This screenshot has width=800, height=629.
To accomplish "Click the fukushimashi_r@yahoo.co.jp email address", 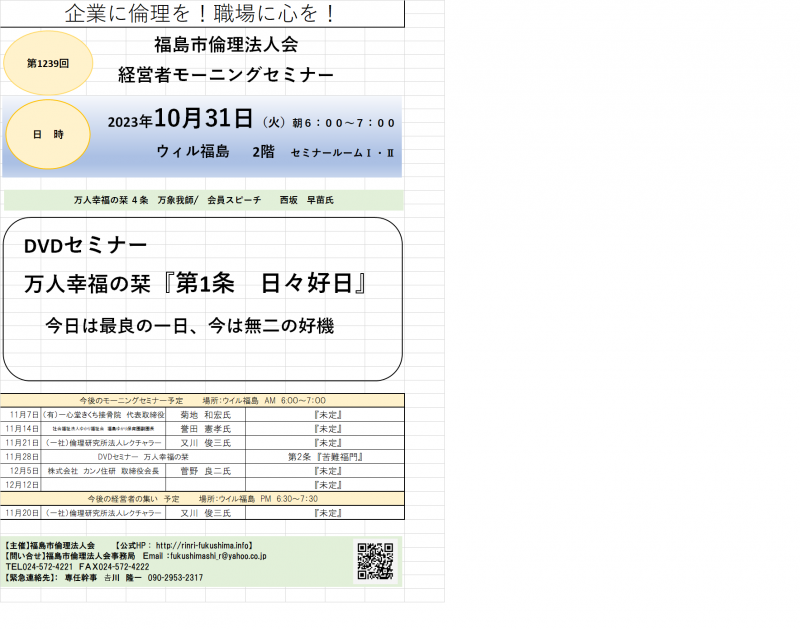I will click(x=217, y=556).
